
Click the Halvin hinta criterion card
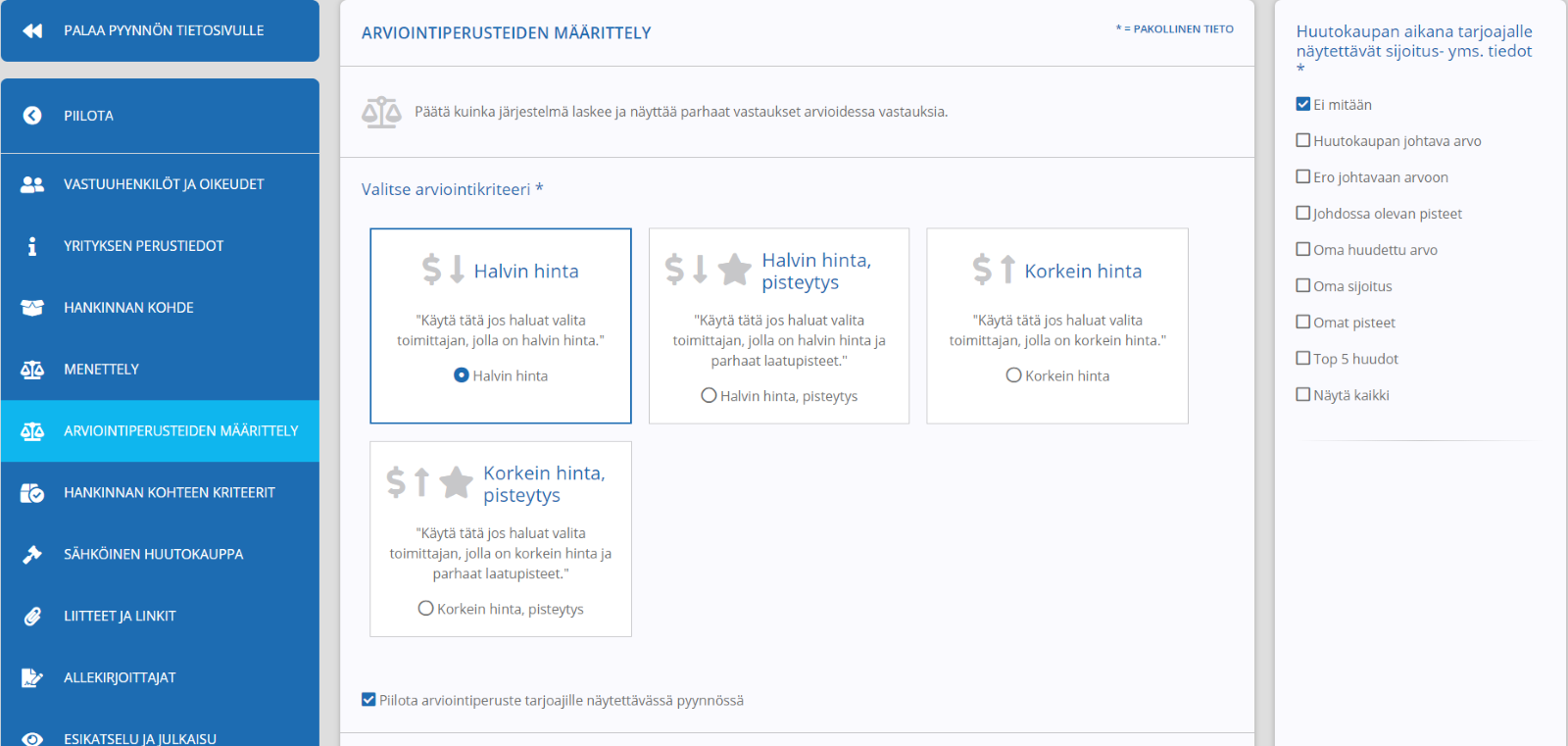point(501,326)
